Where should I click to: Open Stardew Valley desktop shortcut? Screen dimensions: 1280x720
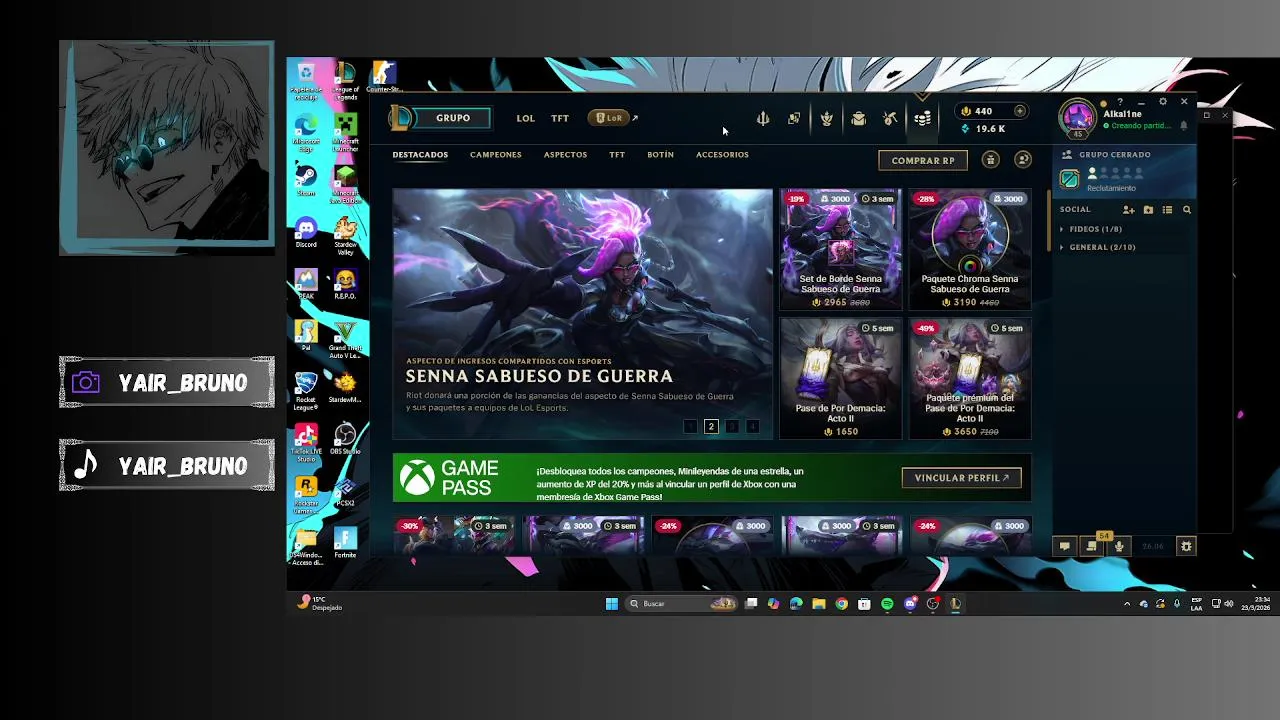[345, 235]
